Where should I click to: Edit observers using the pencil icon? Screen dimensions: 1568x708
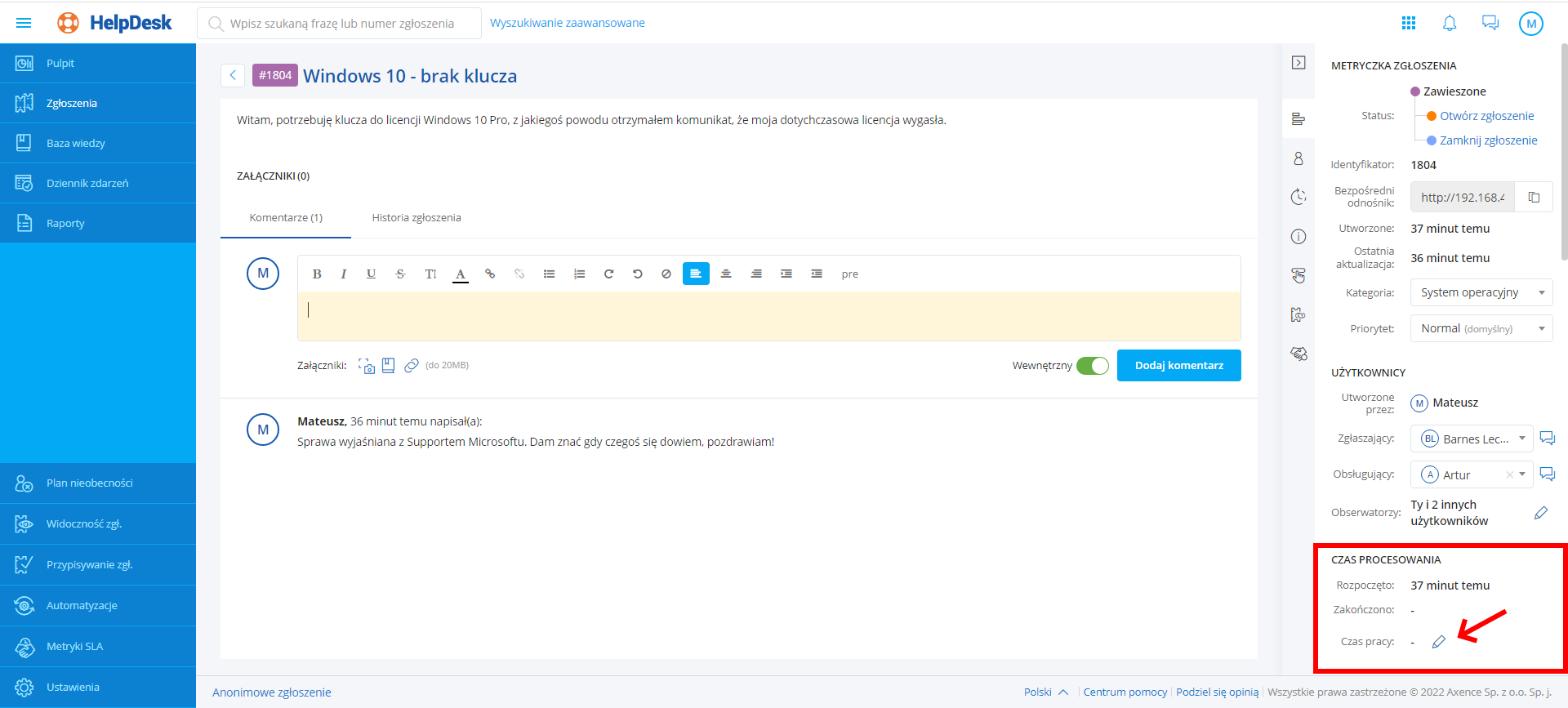1541,513
